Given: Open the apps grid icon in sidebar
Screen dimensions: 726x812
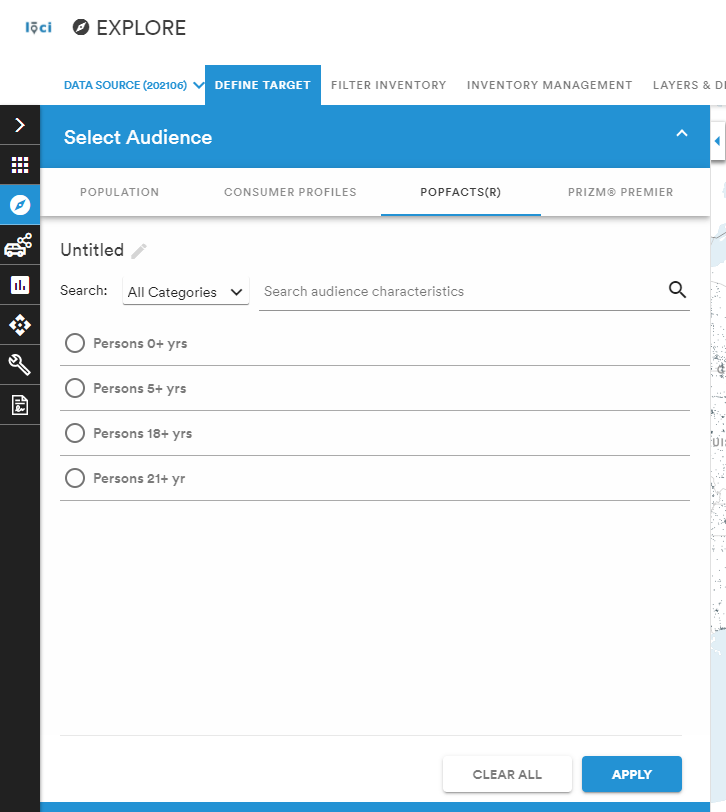Looking at the screenshot, I should 20,165.
